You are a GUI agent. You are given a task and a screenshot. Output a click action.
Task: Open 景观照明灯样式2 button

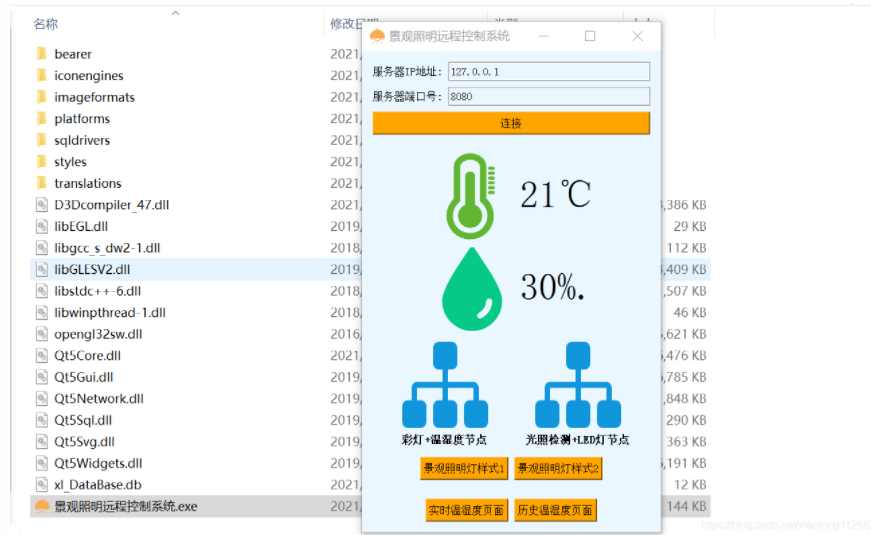click(x=558, y=468)
